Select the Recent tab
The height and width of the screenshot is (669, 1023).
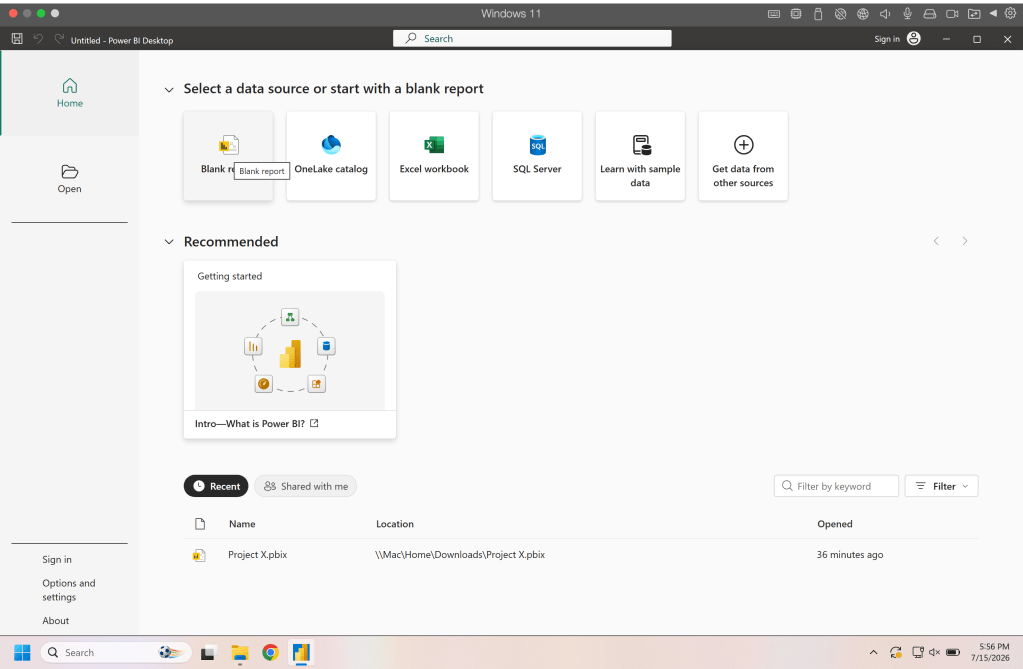pyautogui.click(x=216, y=486)
